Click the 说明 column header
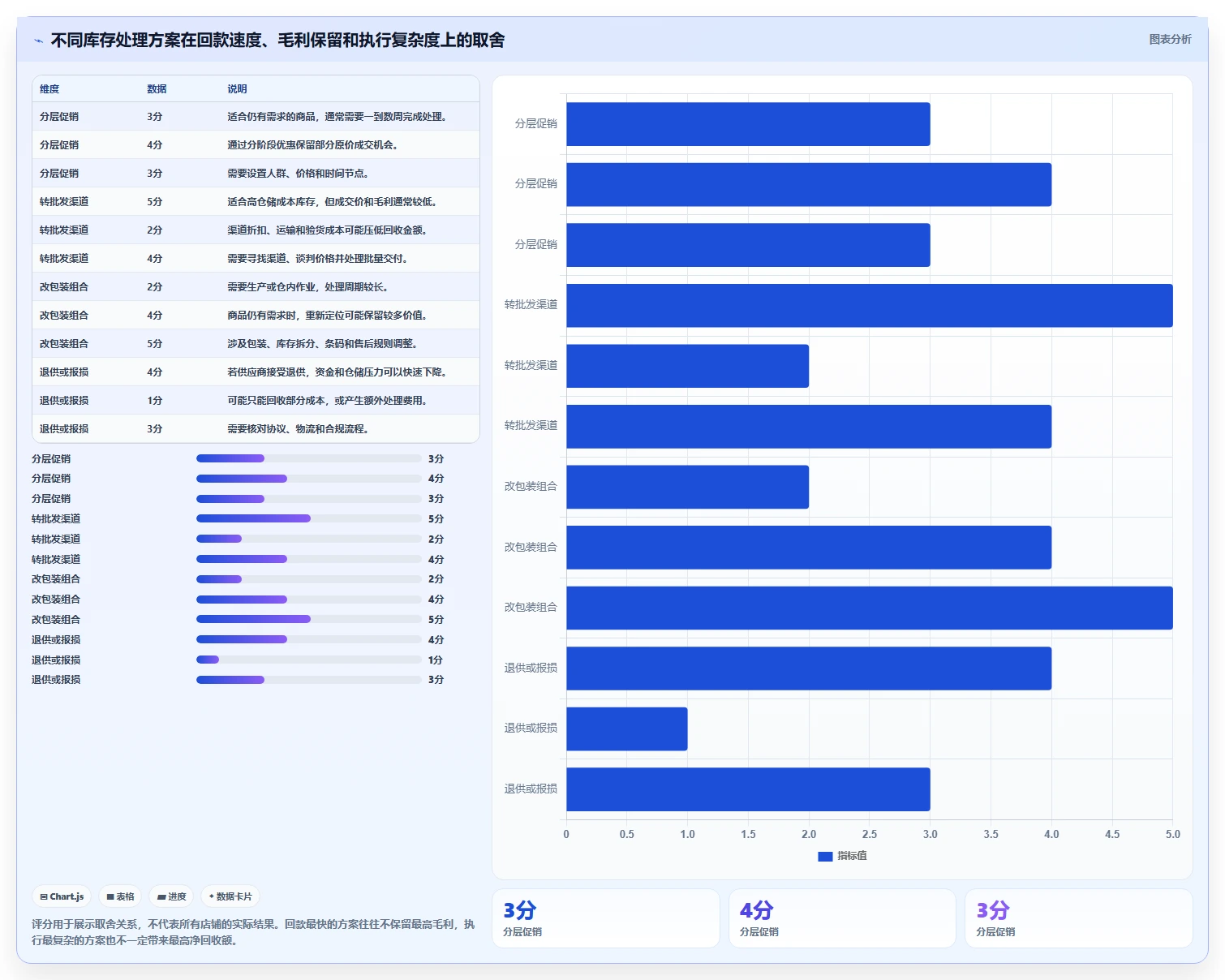1225x980 pixels. pyautogui.click(x=237, y=89)
